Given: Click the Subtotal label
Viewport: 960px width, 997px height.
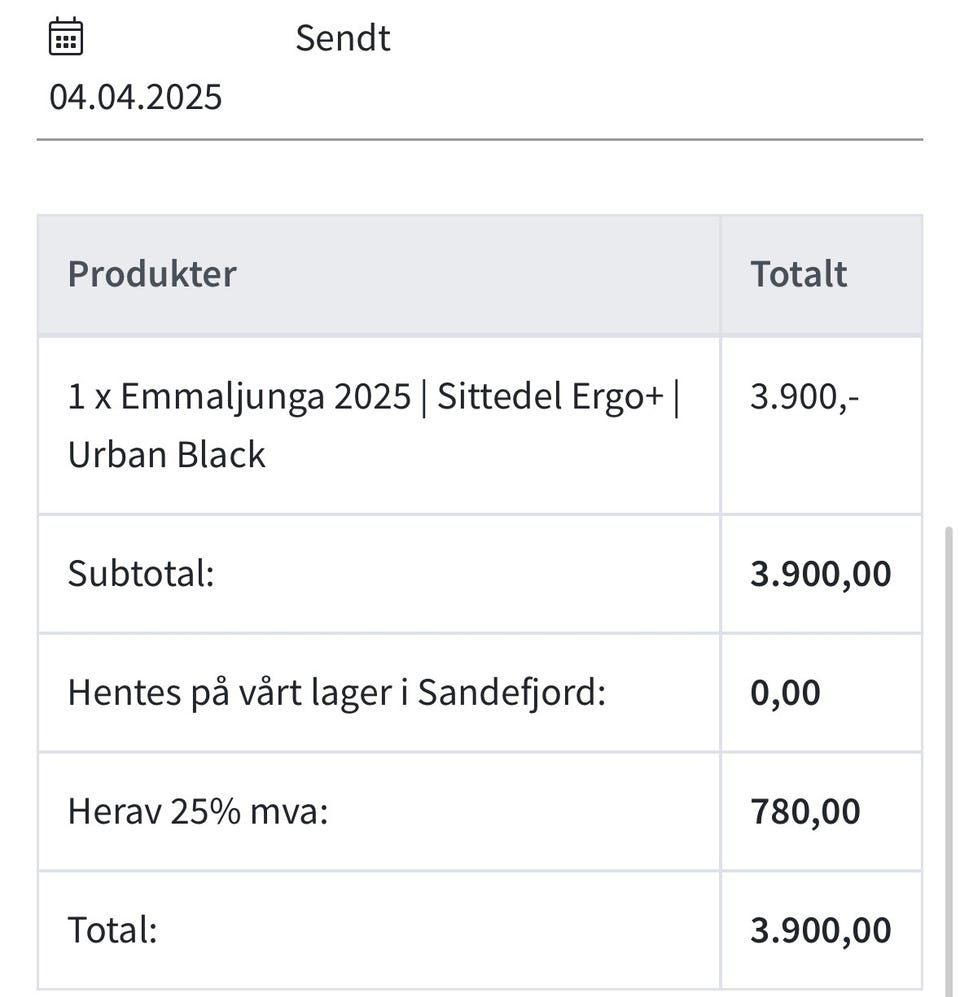Looking at the screenshot, I should (141, 574).
